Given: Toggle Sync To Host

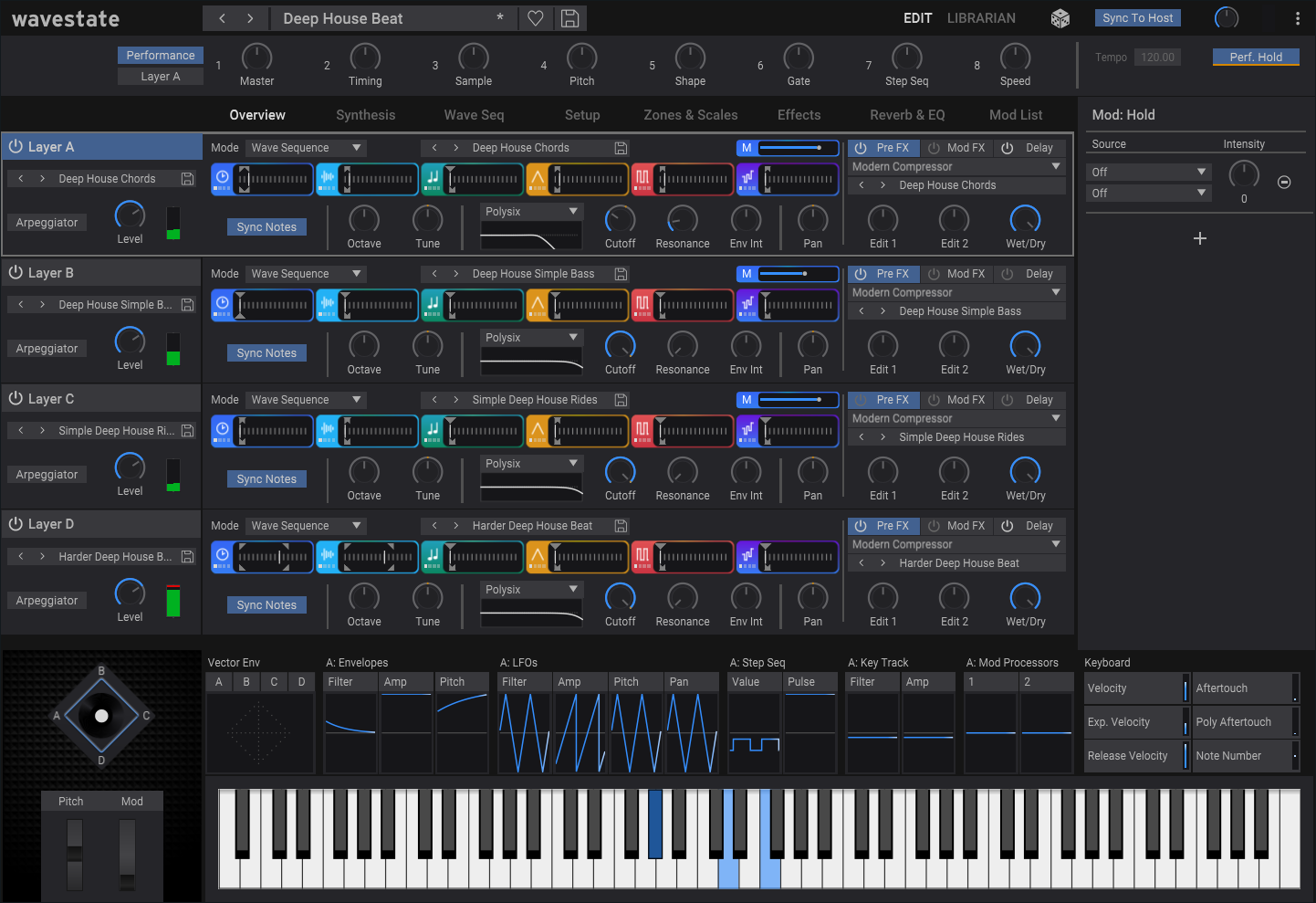Looking at the screenshot, I should coord(1137,18).
